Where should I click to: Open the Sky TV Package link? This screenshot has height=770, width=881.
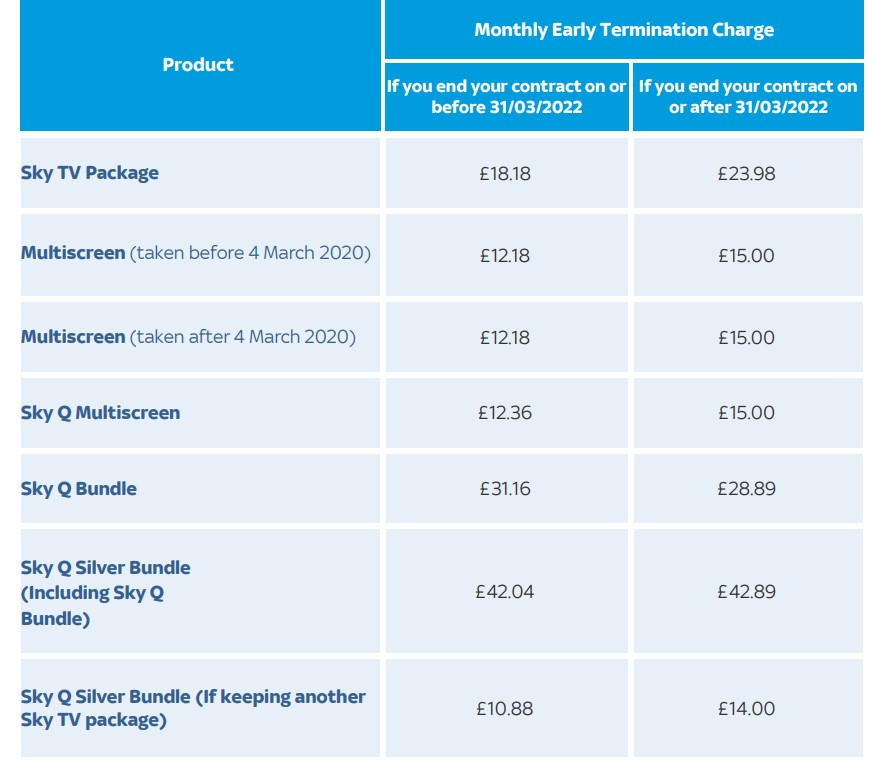(89, 173)
